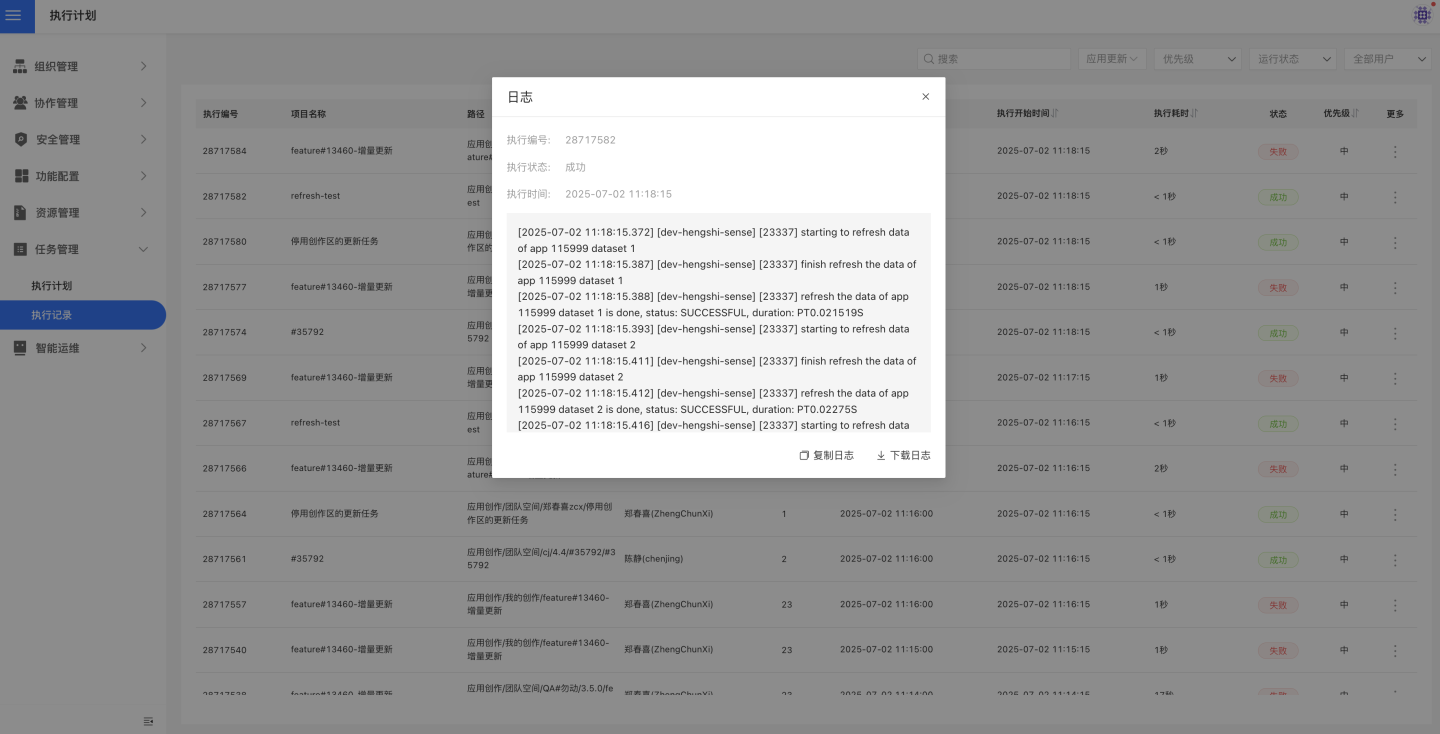Open more actions for run 28717561
This screenshot has height=734, width=1440.
pyautogui.click(x=1395, y=559)
